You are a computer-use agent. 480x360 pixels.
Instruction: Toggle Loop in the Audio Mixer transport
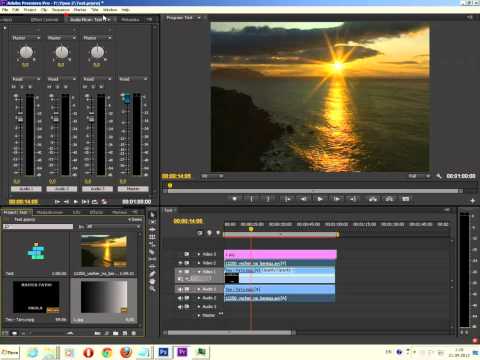(x=94, y=202)
